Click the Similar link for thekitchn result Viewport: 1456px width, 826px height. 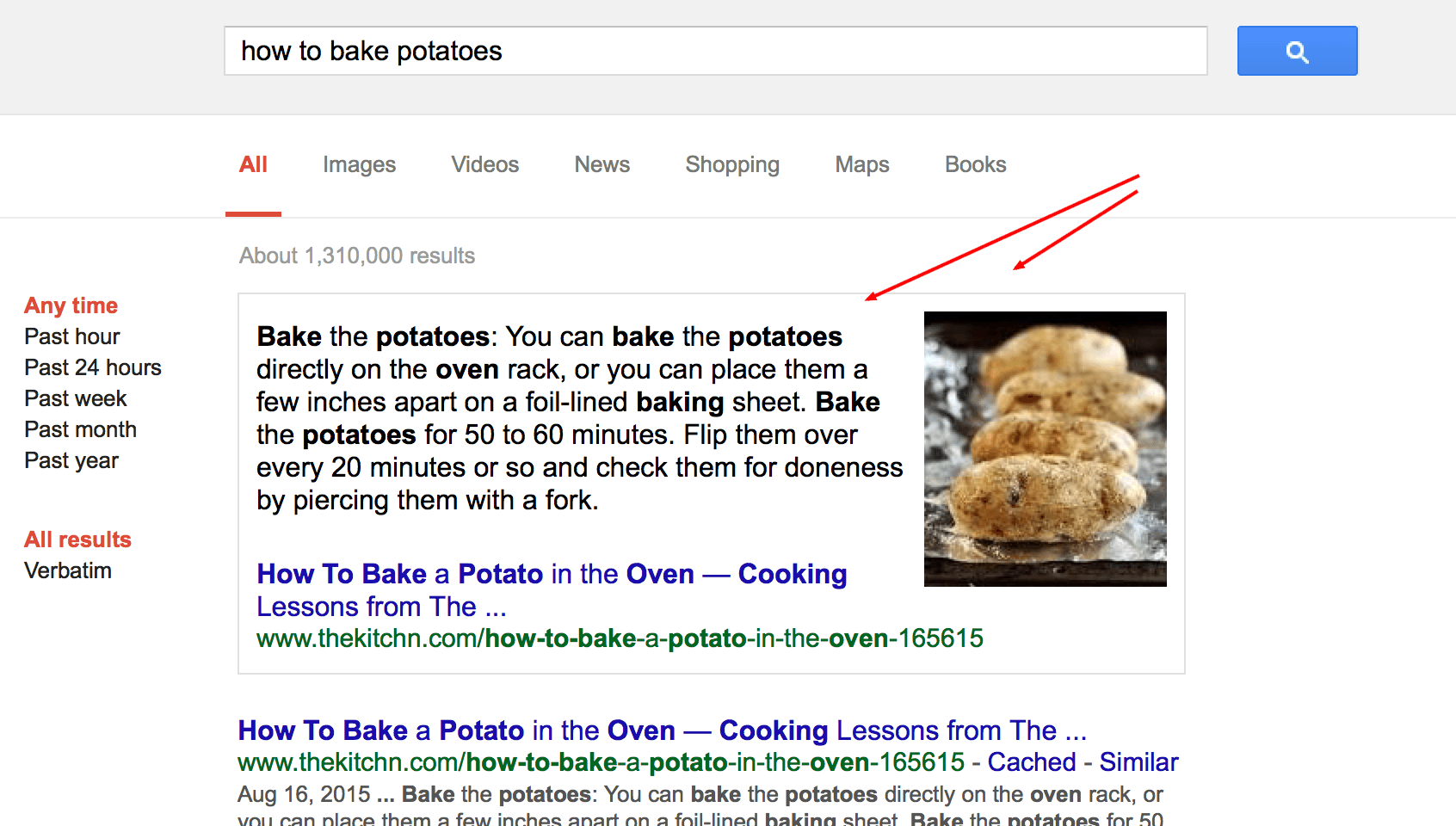(x=1138, y=762)
